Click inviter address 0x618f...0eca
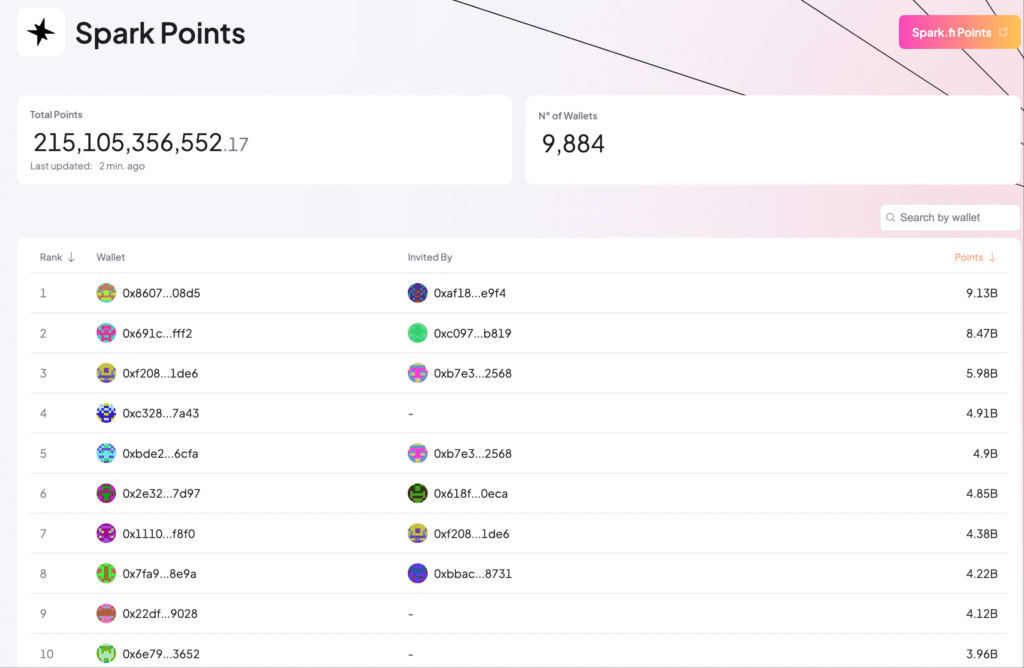This screenshot has height=668, width=1024. [471, 494]
